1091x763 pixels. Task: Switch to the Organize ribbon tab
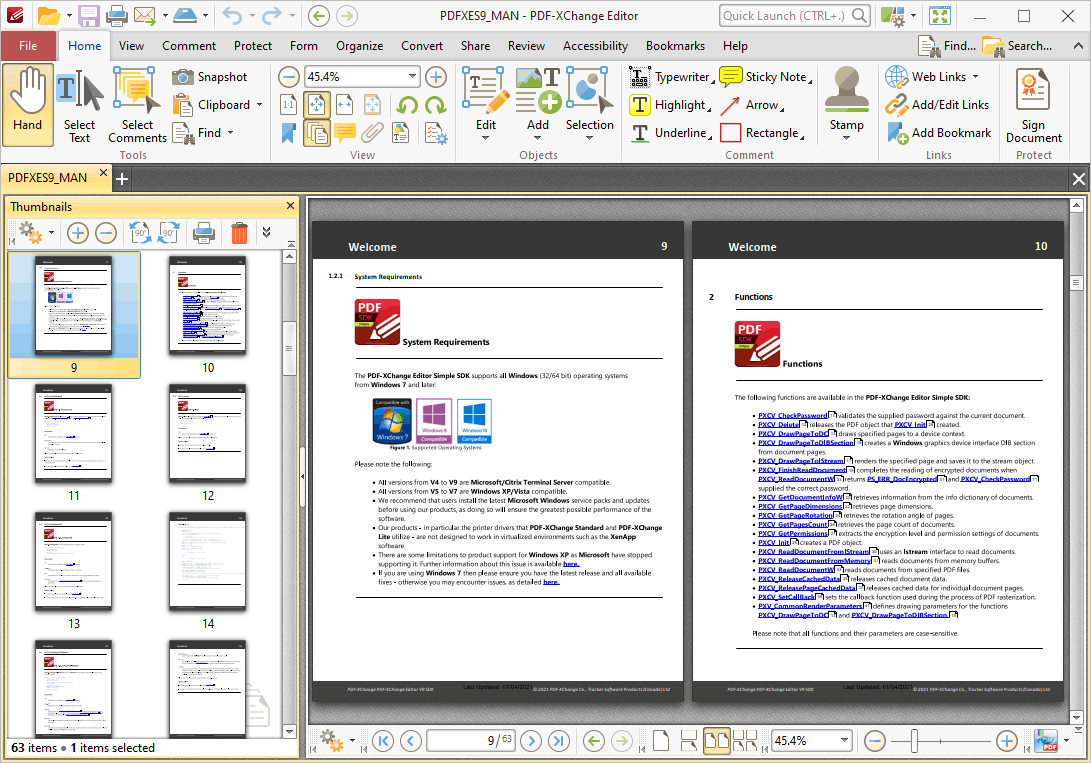pos(359,45)
